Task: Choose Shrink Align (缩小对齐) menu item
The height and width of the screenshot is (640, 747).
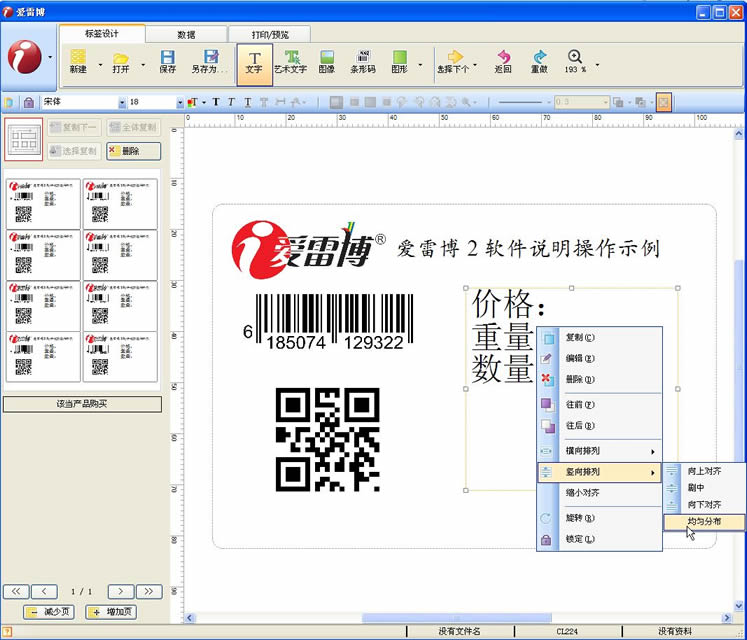Action: (599, 493)
